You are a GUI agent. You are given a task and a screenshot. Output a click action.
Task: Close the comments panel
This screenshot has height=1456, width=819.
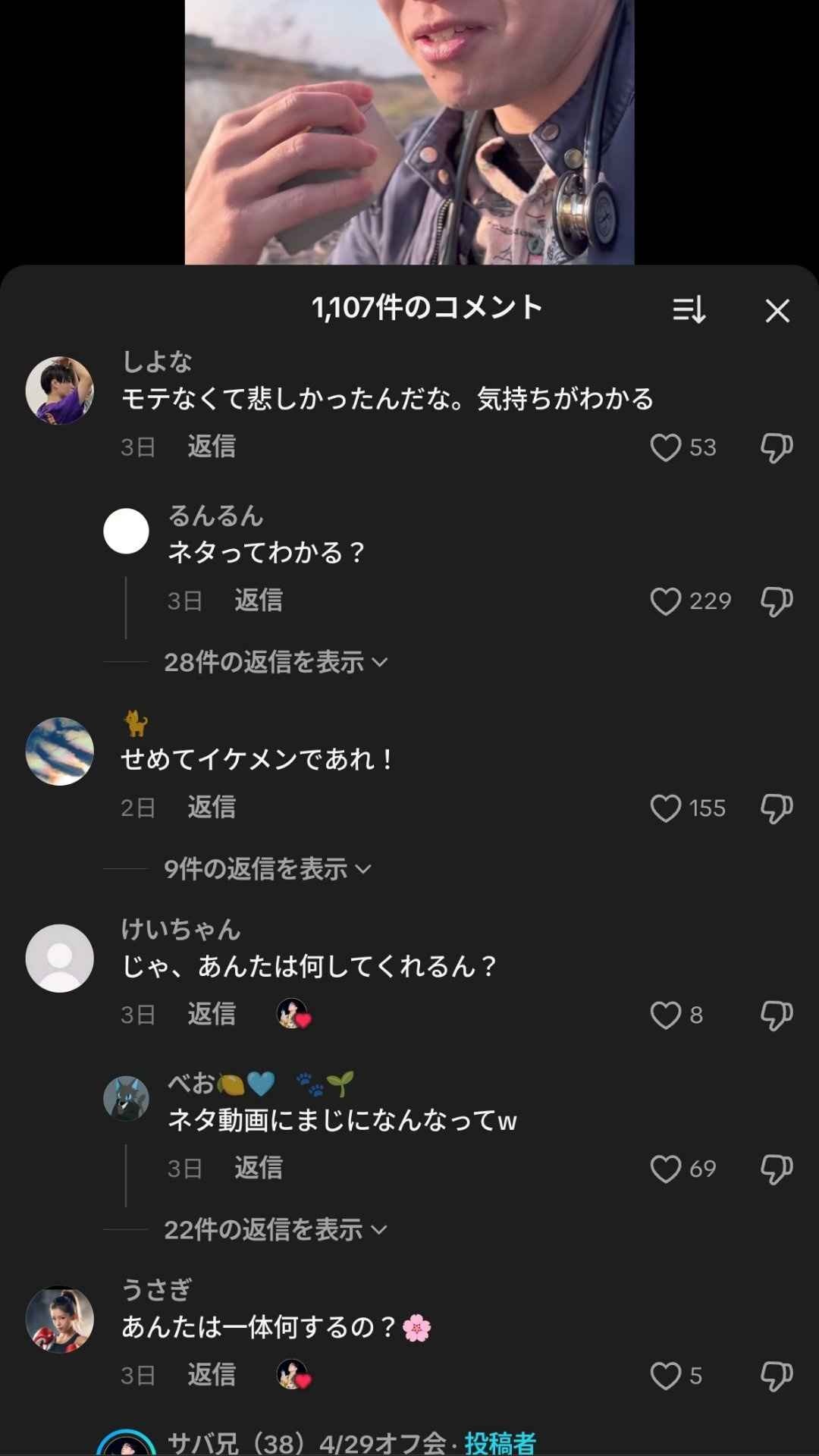(x=777, y=310)
